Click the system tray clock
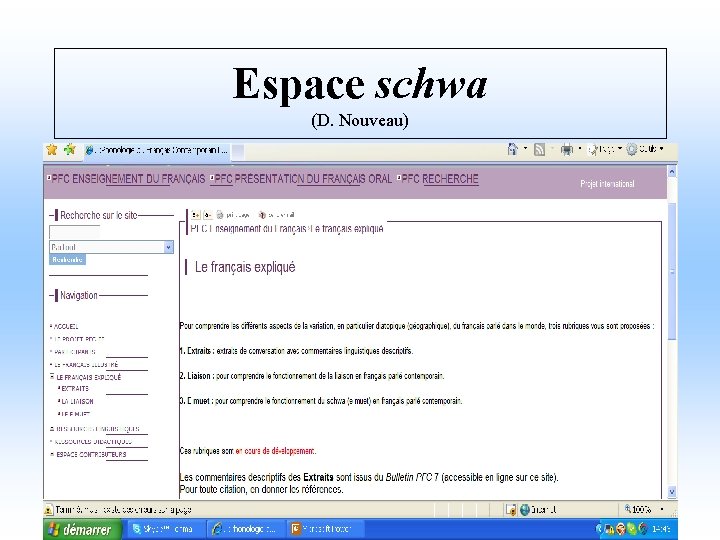The width and height of the screenshot is (720, 540). [x=662, y=530]
